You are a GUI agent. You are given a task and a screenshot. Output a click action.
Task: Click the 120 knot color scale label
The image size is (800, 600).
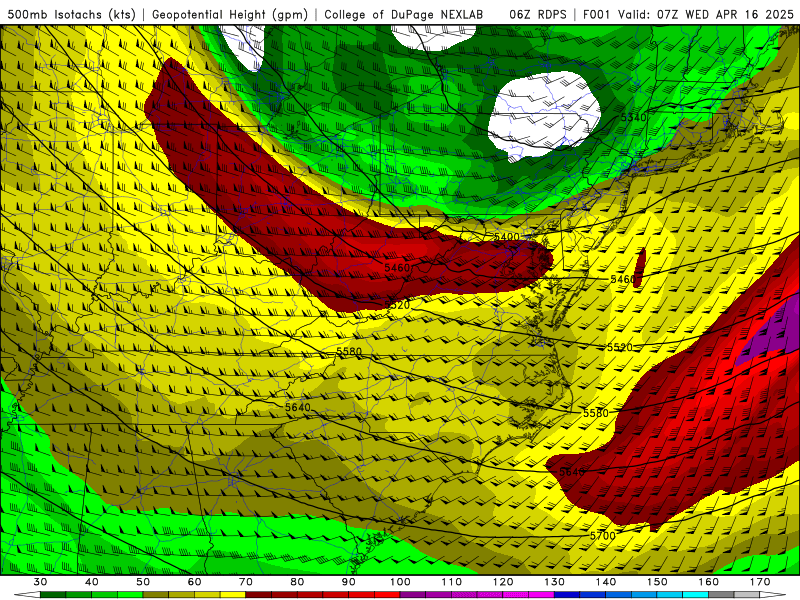[x=503, y=582]
